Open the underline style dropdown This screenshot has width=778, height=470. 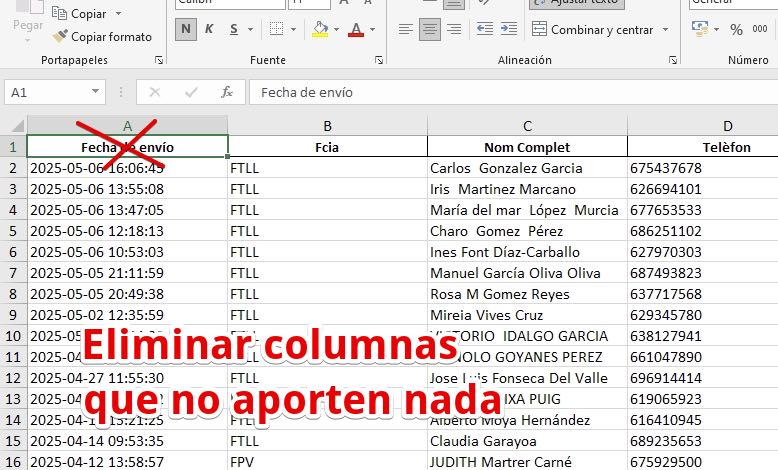click(250, 30)
